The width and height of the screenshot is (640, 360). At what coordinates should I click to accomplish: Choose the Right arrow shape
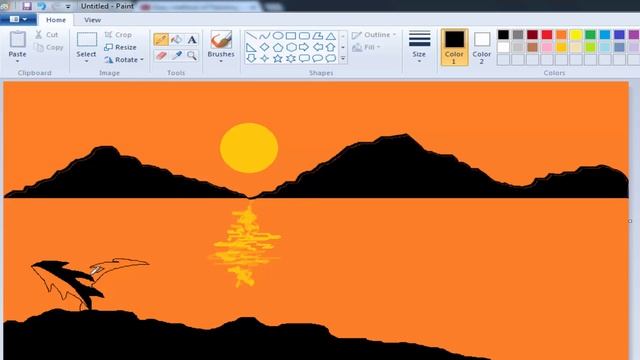point(304,47)
